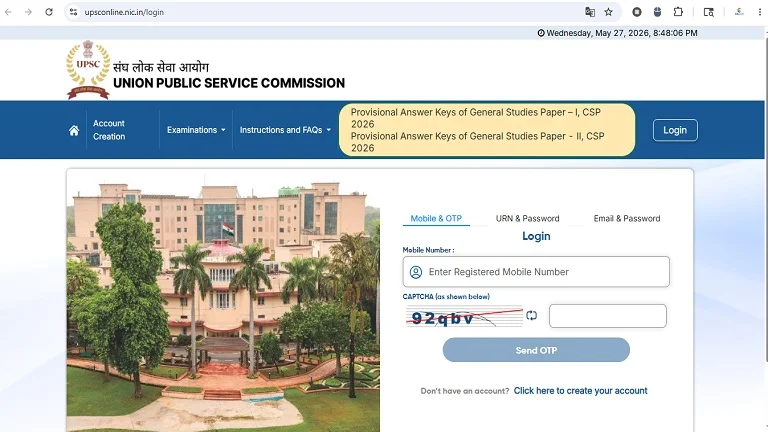The height and width of the screenshot is (432, 768).
Task: Go to home via house icon
Action: (74, 130)
